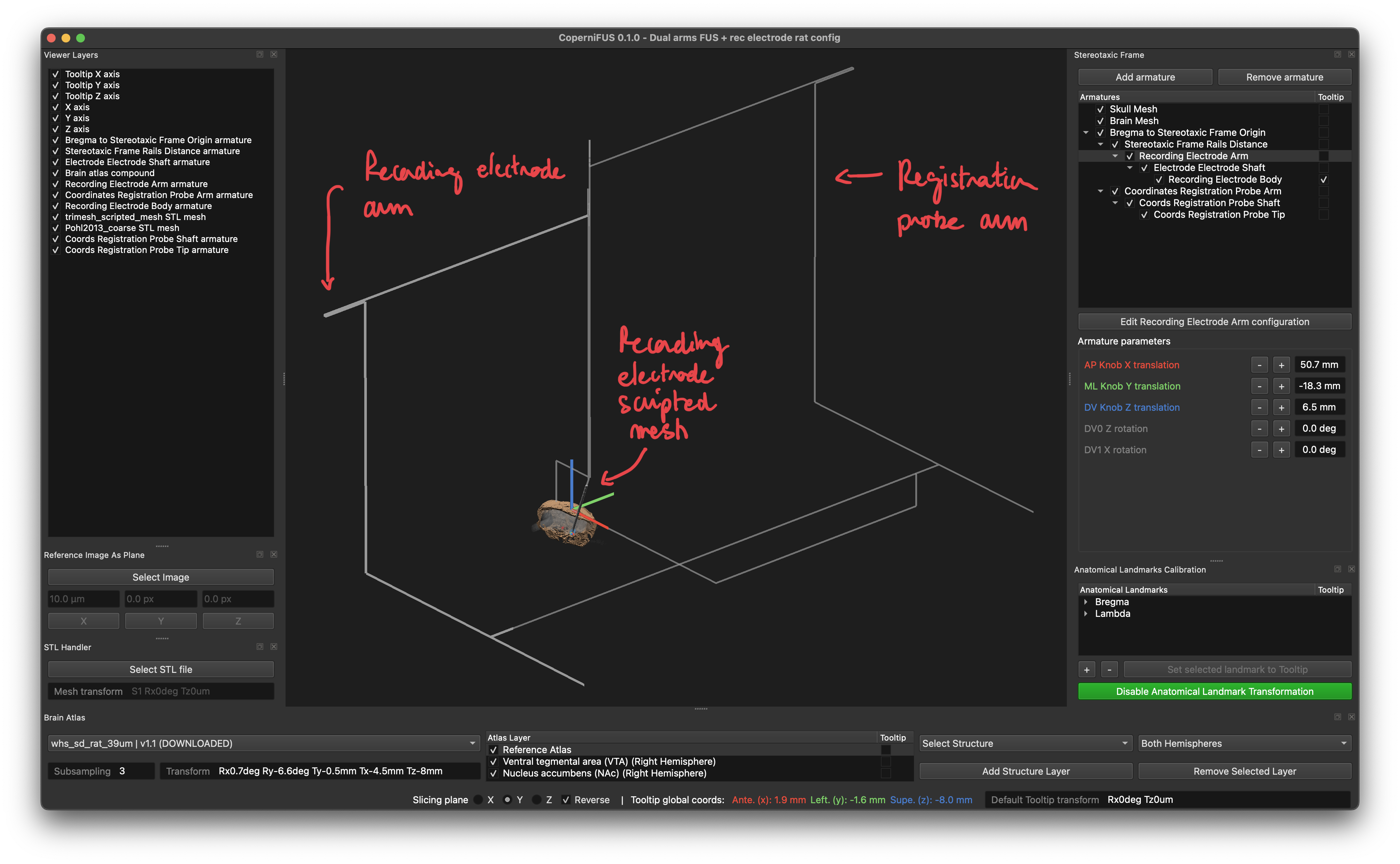Click the Add armature button
Viewport: 1400px width, 864px height.
click(x=1144, y=77)
